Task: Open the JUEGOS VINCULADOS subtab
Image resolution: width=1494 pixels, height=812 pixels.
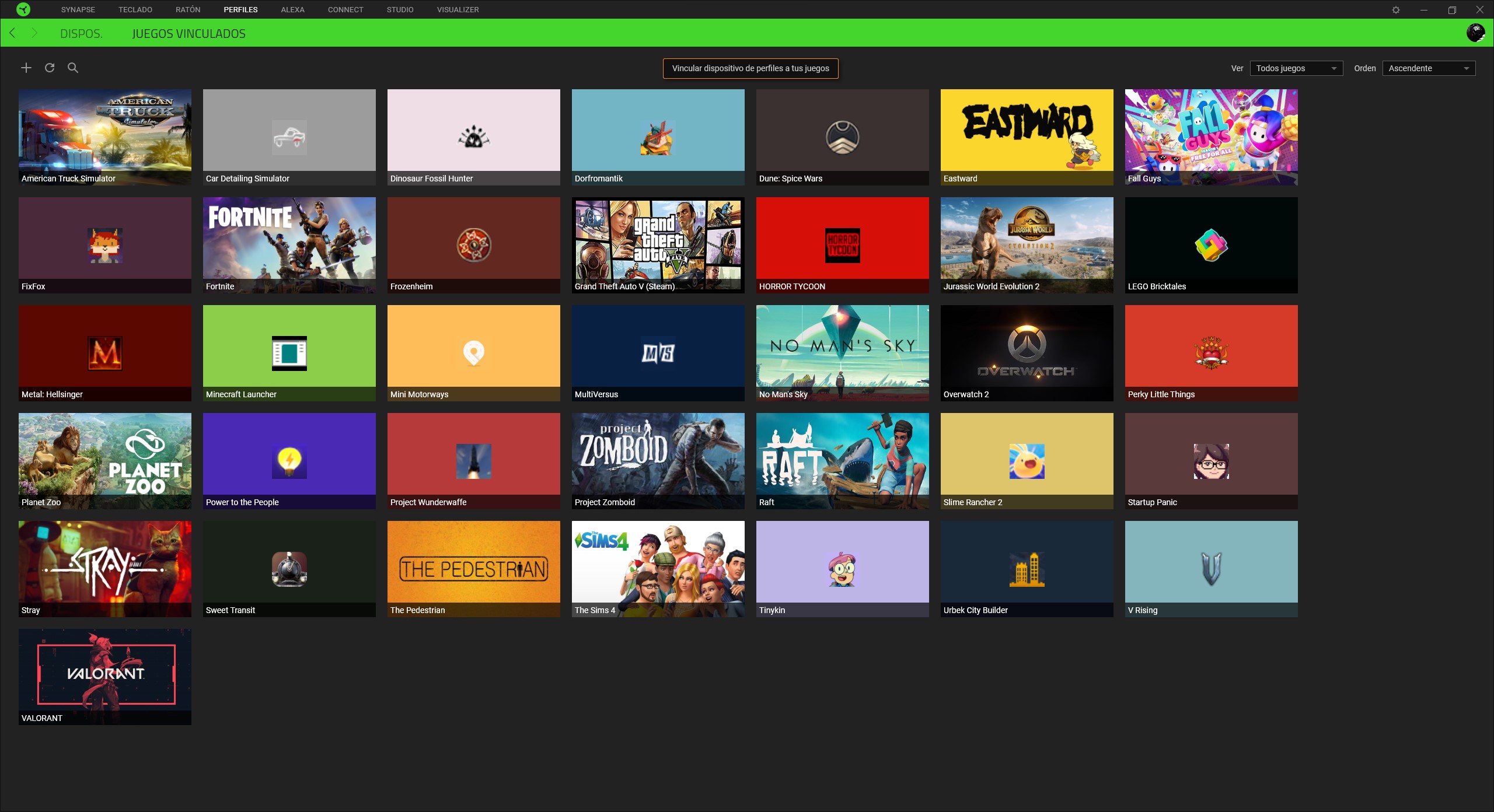Action: 189,34
